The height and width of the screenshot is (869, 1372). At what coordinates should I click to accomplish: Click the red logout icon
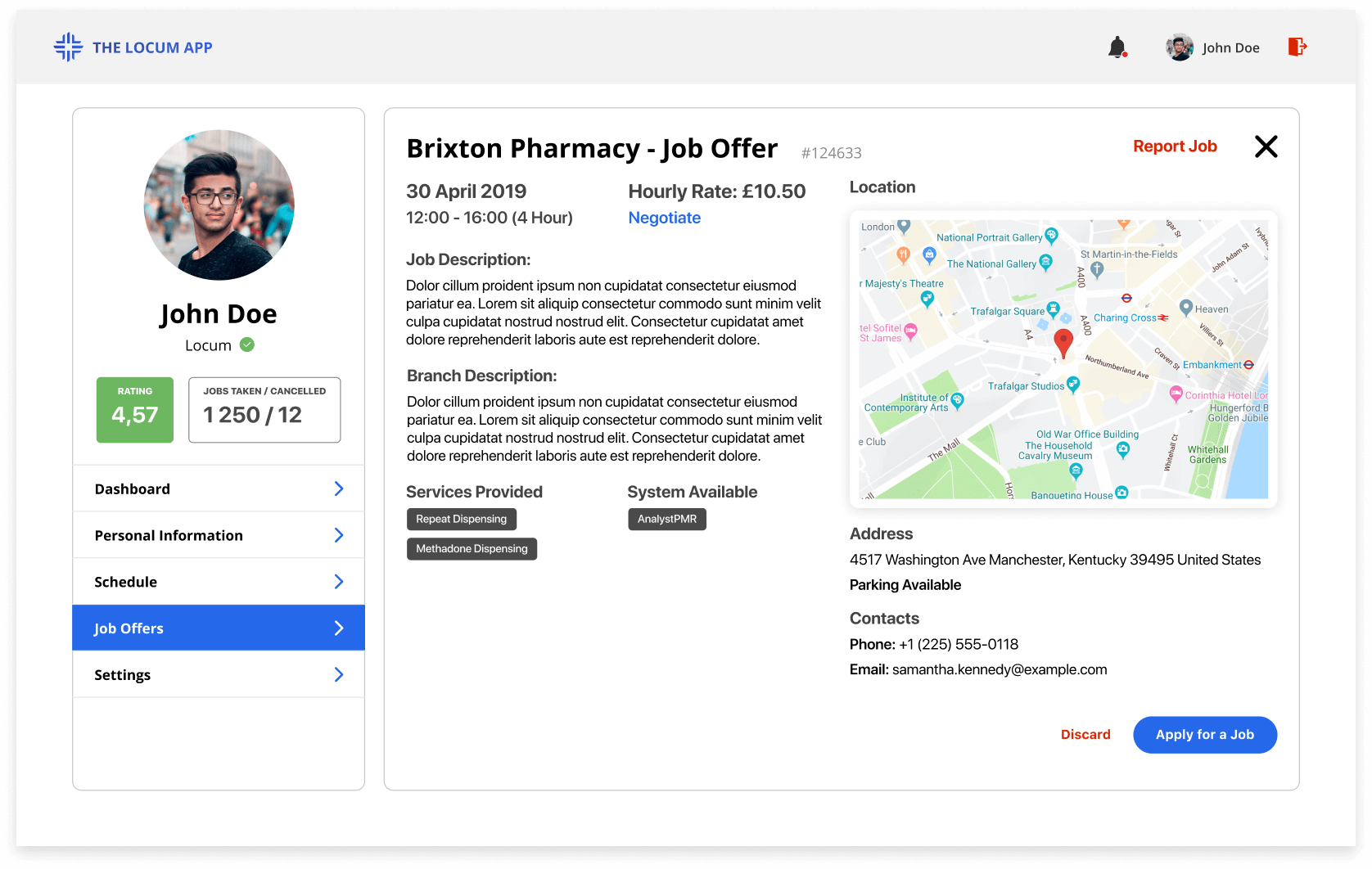click(x=1298, y=47)
